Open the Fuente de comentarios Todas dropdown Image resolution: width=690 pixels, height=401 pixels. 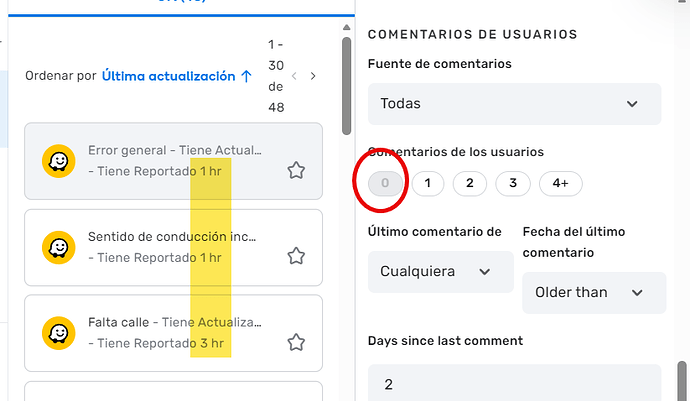pos(514,104)
